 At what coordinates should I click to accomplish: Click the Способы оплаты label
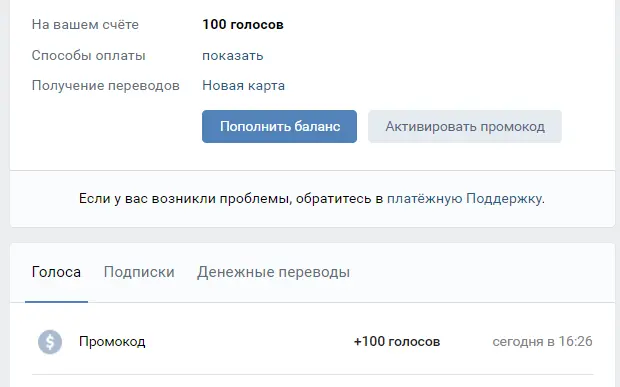[x=89, y=55]
